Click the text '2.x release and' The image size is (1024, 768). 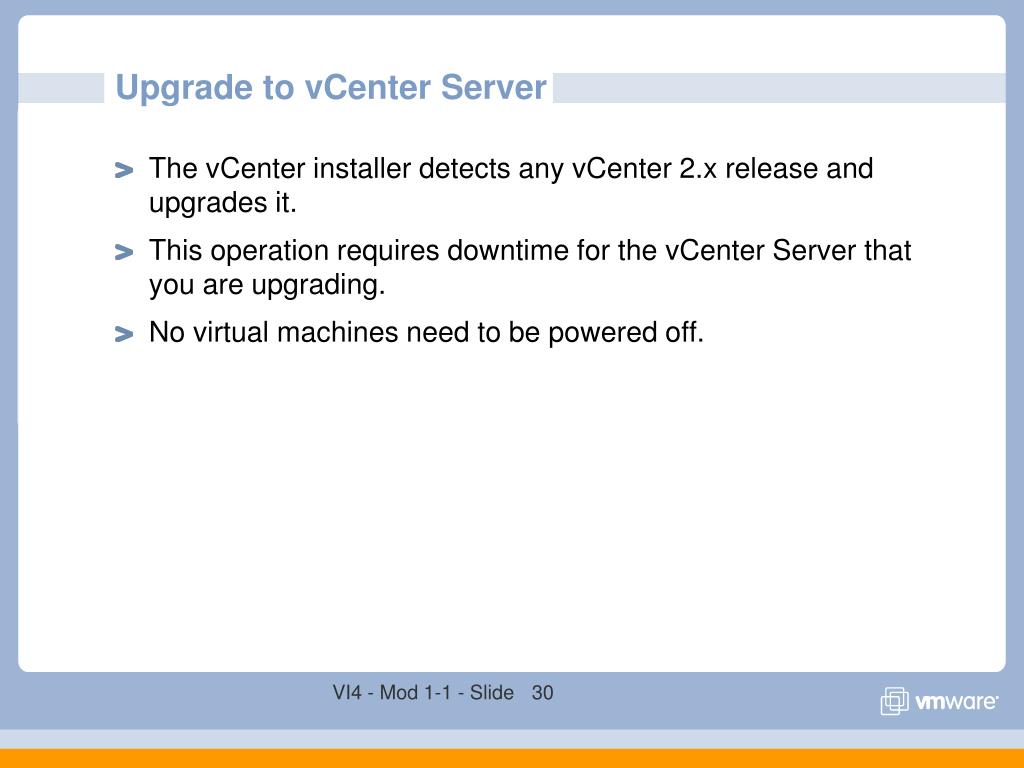(776, 168)
